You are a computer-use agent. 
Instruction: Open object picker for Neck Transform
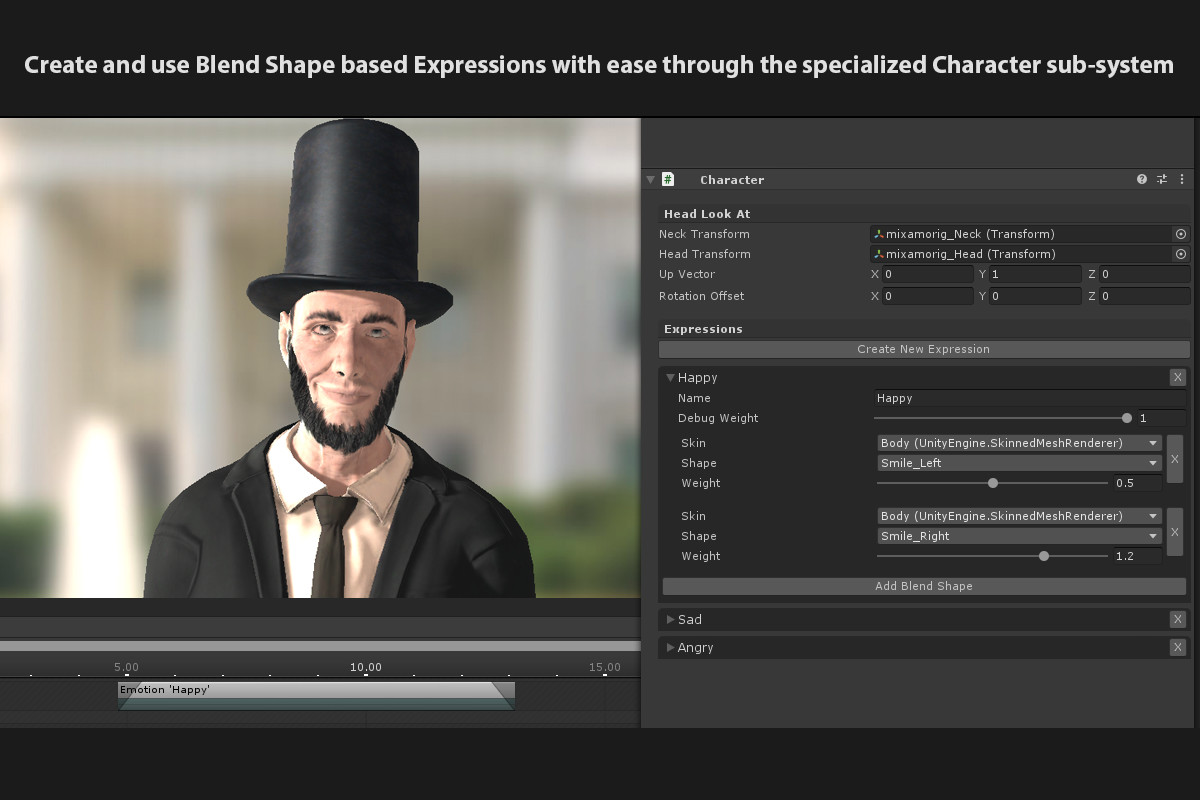click(1181, 234)
